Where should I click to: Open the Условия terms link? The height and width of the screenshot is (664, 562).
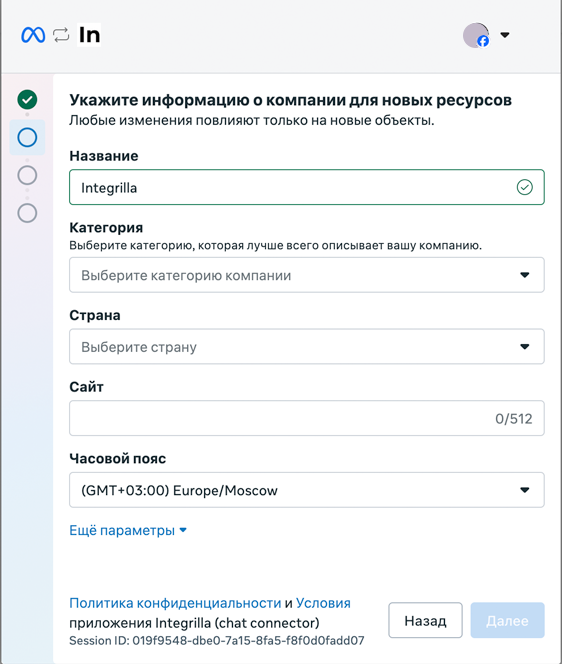323,603
